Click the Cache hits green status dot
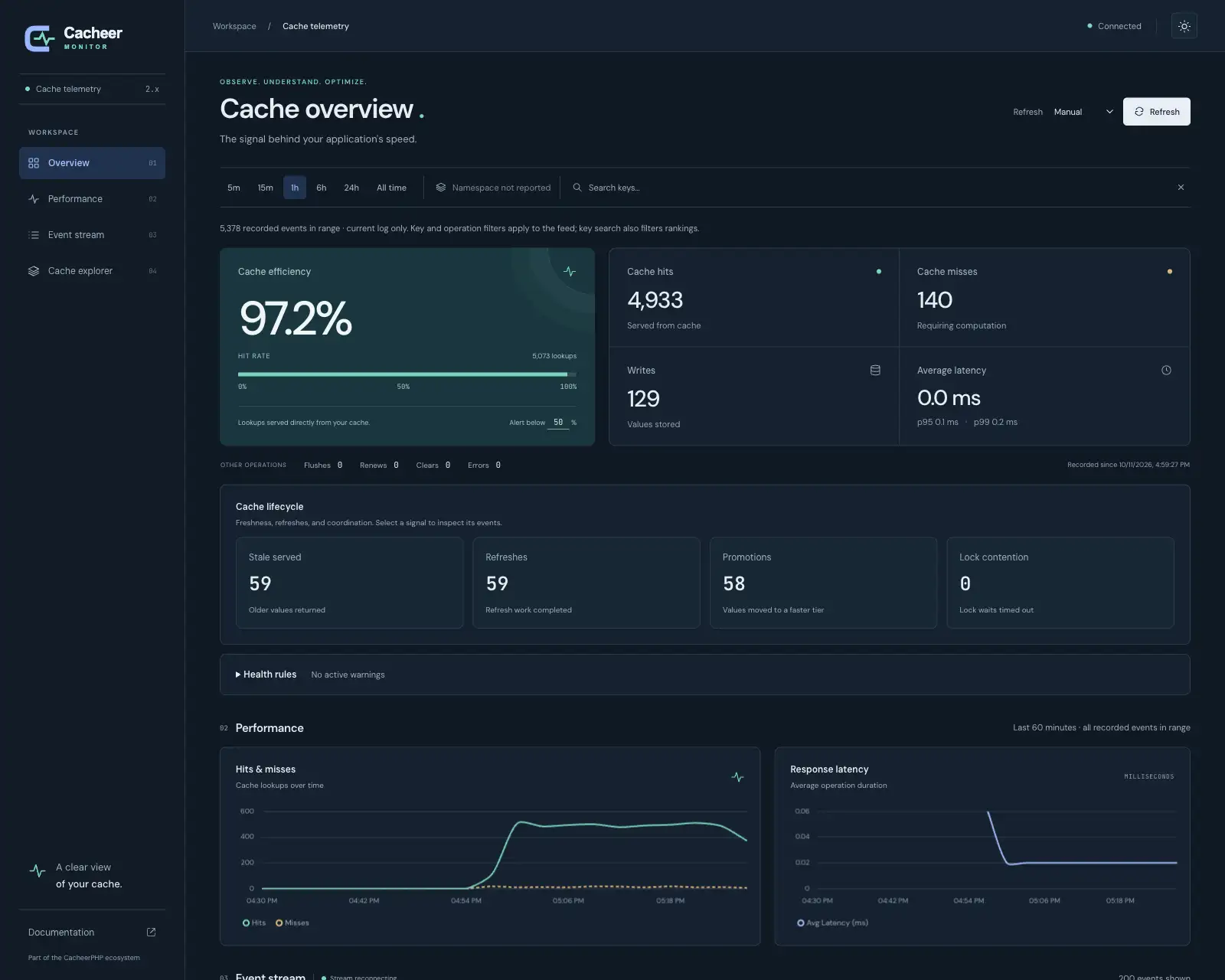 [878, 272]
